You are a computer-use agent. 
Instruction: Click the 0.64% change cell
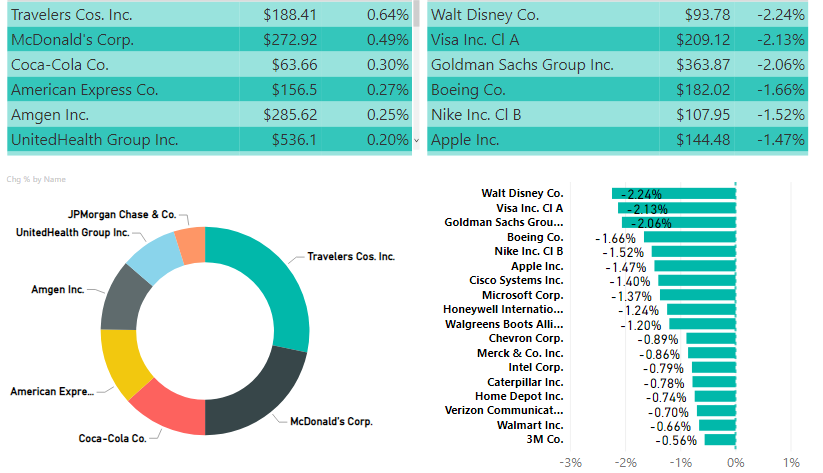(x=387, y=15)
